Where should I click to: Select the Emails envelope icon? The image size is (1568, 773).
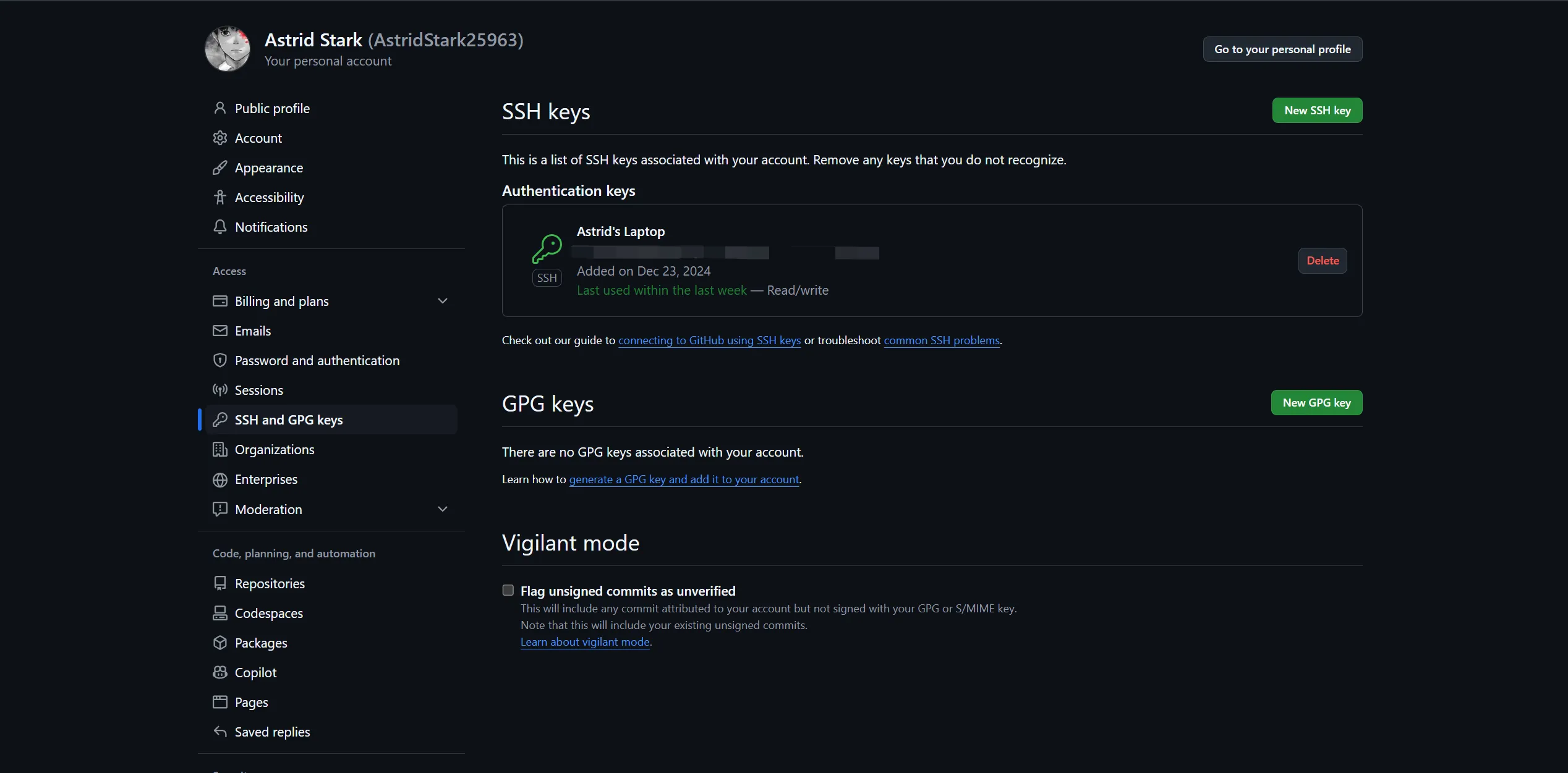tap(221, 331)
